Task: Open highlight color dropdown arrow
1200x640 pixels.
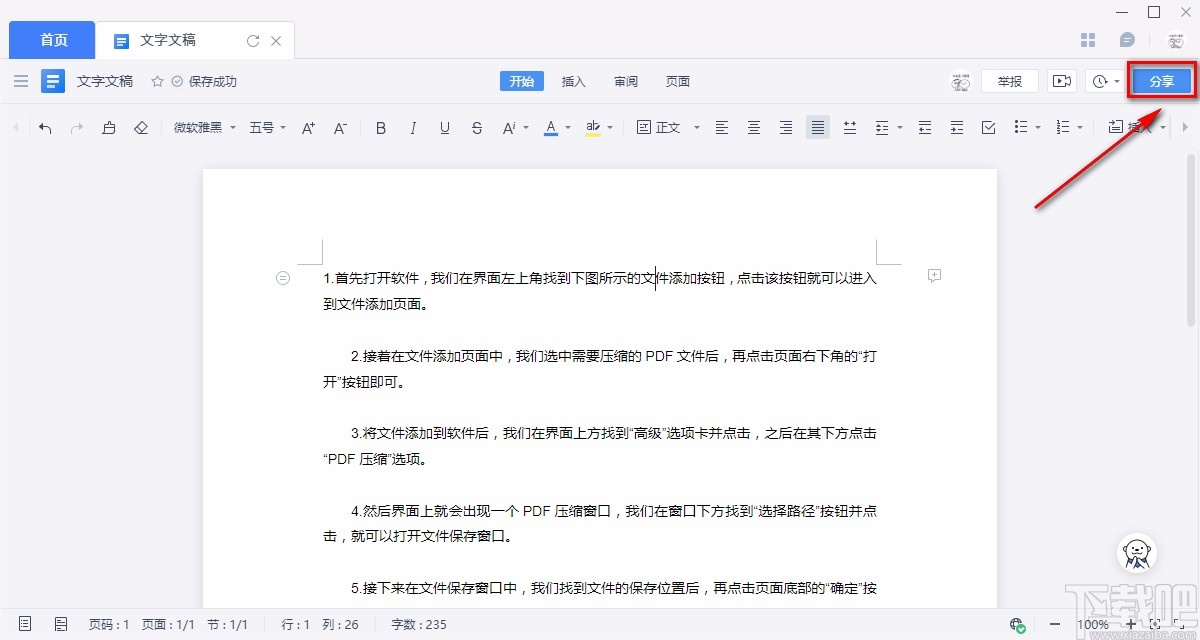Action: 610,128
